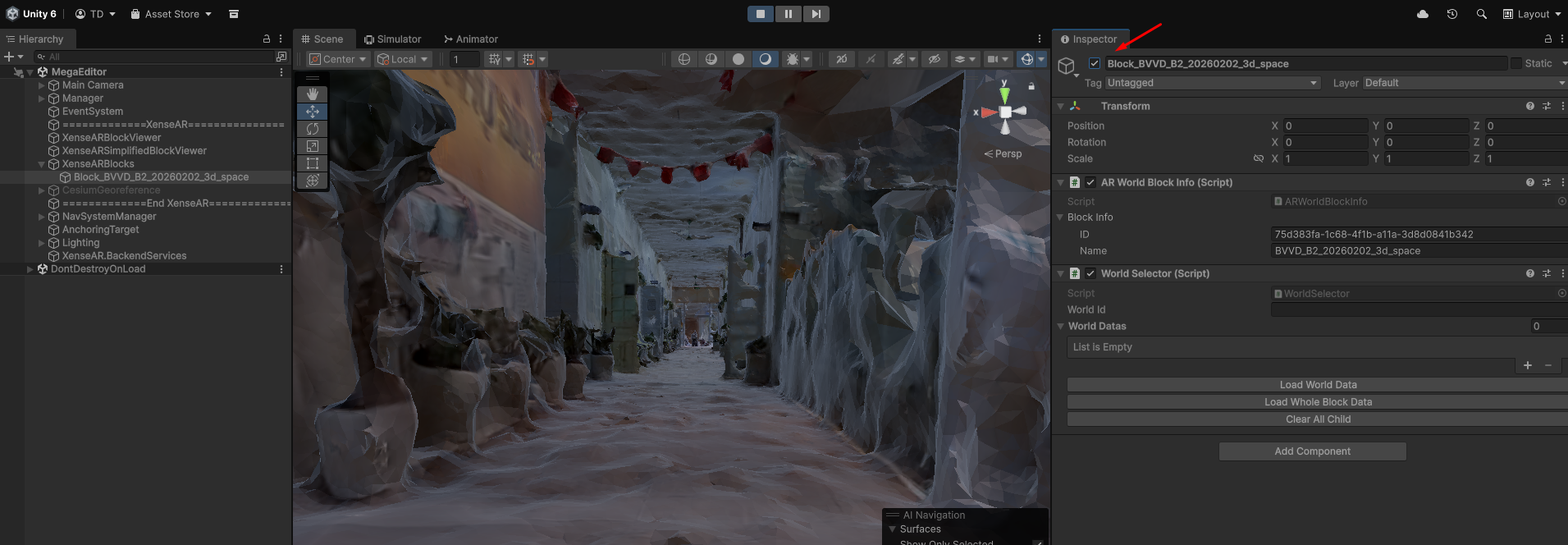This screenshot has width=1568, height=545.
Task: Toggle the active checkbox for Block_BVVD_B2 object
Action: click(1095, 63)
